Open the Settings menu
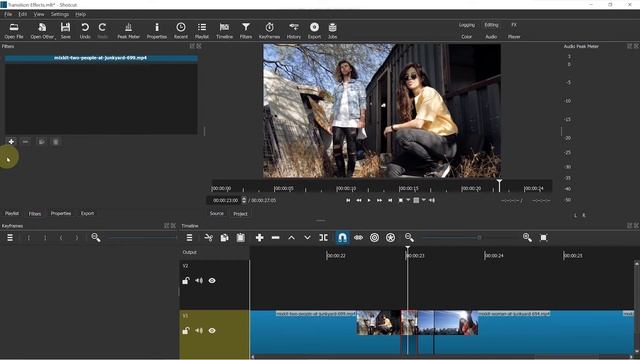Viewport: 640px width, 360px height. pyautogui.click(x=60, y=14)
